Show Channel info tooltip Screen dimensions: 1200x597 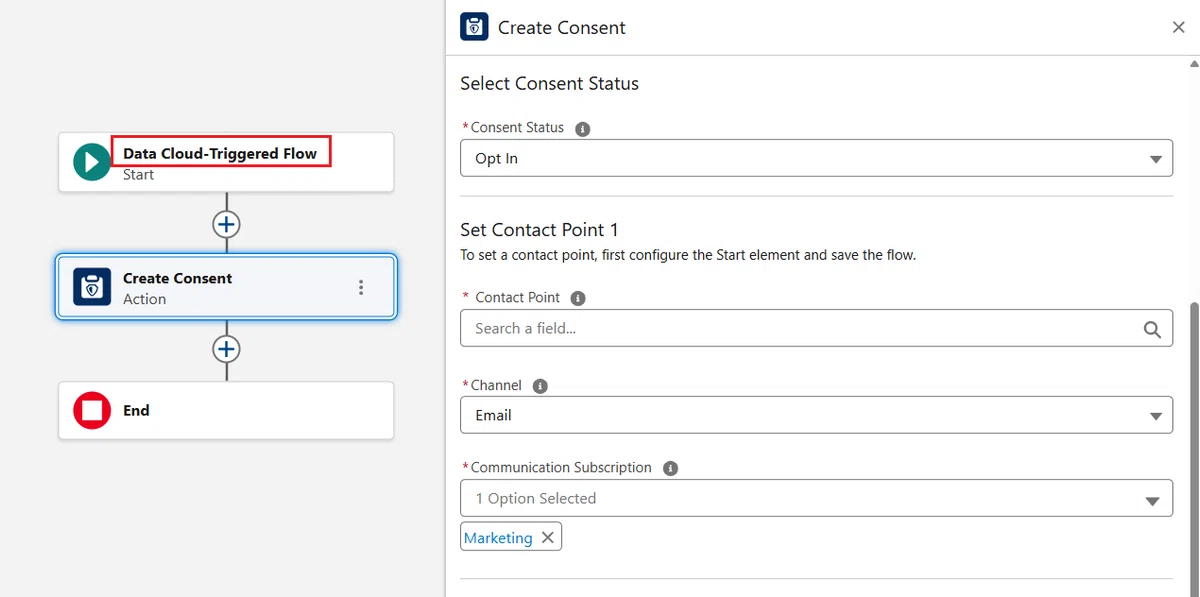540,386
